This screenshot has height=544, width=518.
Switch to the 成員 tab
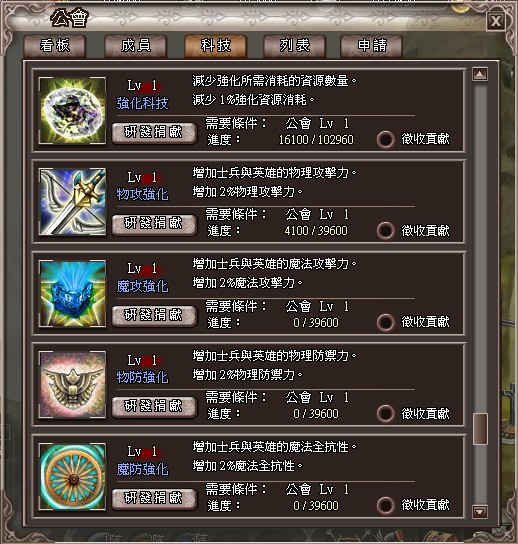coord(136,46)
